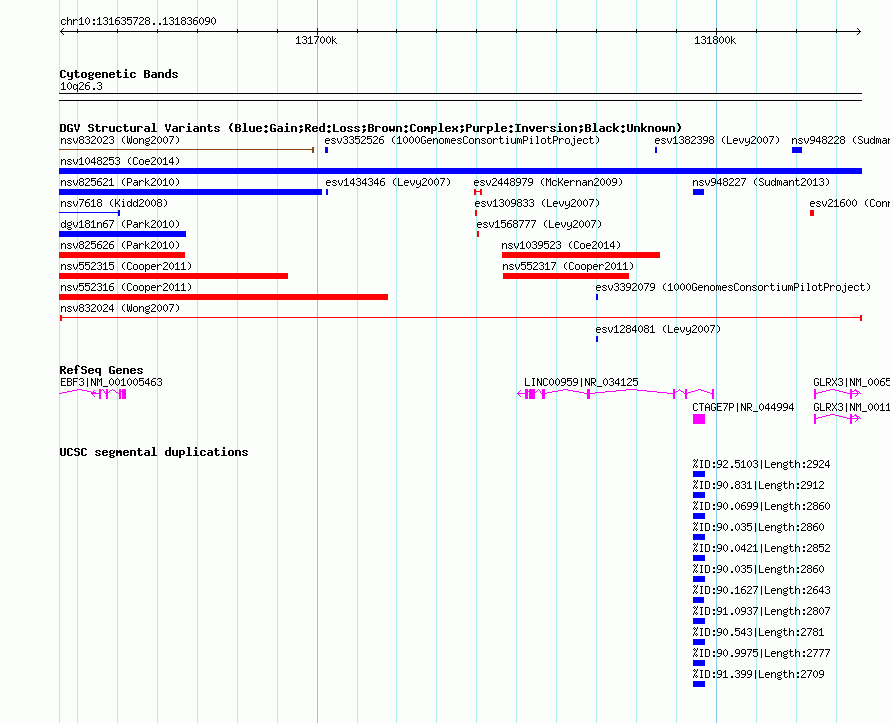
Task: Click the DGV Structural Variants track title
Action: pyautogui.click(x=371, y=128)
